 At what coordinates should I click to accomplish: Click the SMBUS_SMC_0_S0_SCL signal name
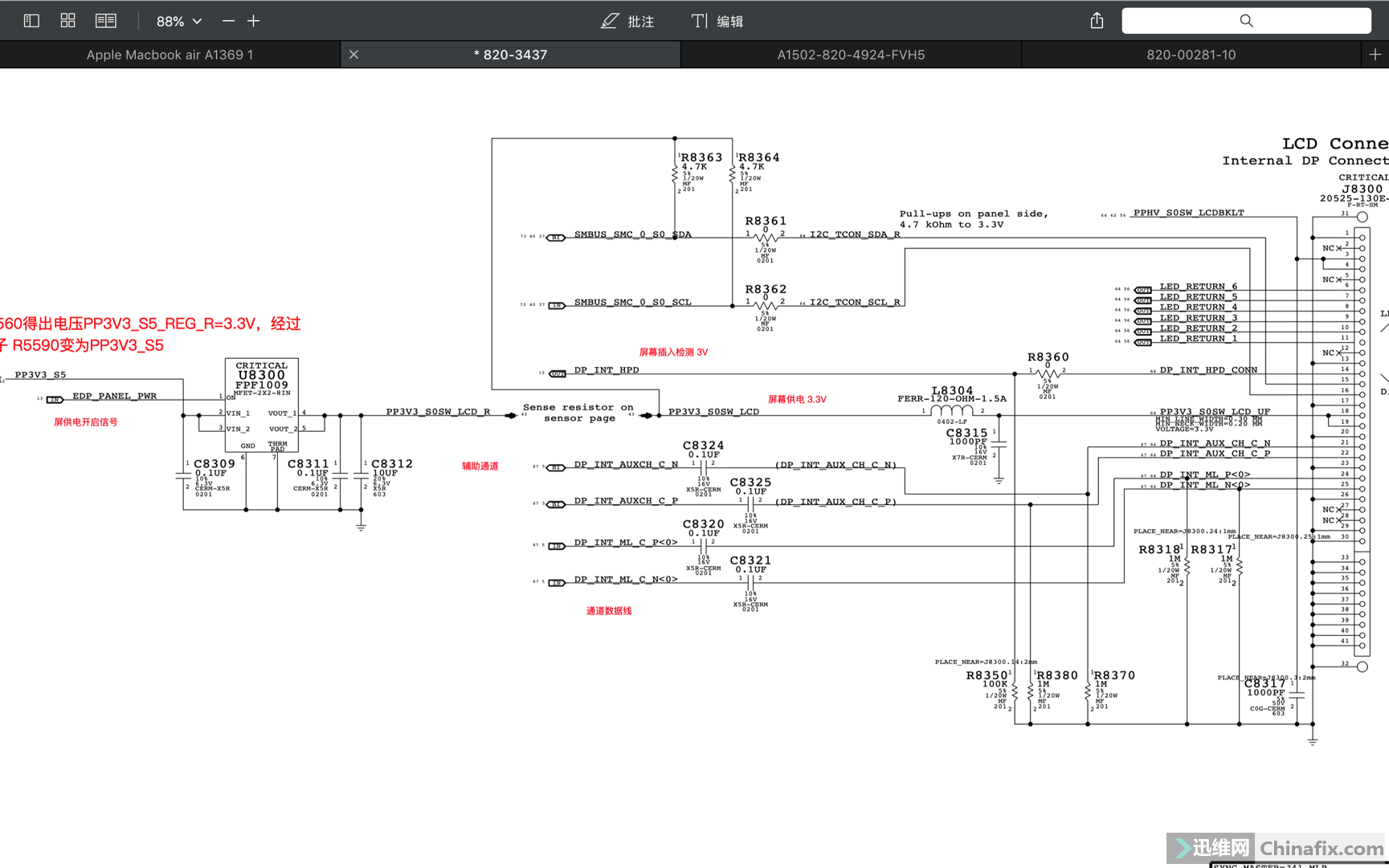click(x=632, y=302)
